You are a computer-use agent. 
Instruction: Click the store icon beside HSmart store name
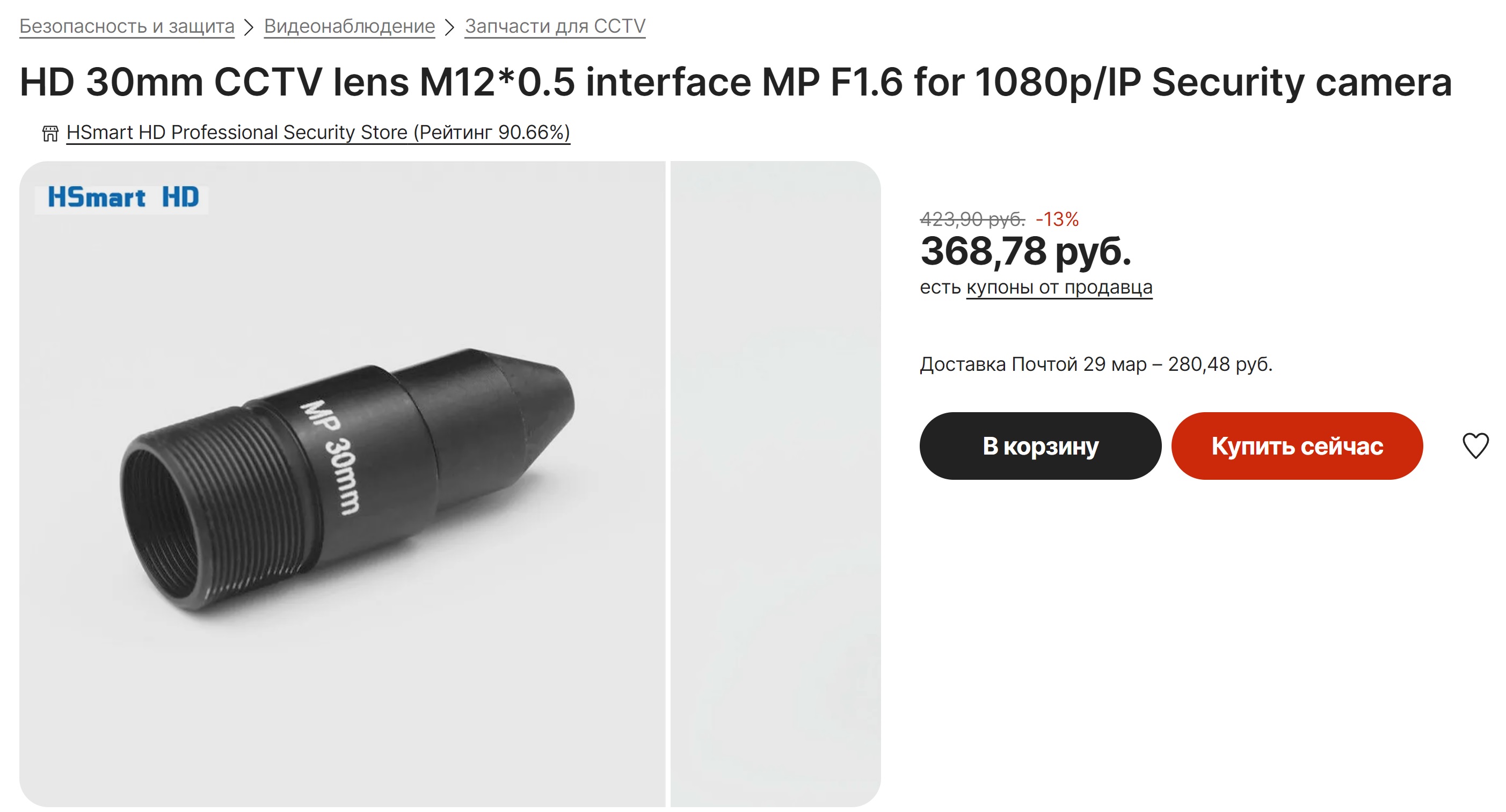pyautogui.click(x=50, y=133)
